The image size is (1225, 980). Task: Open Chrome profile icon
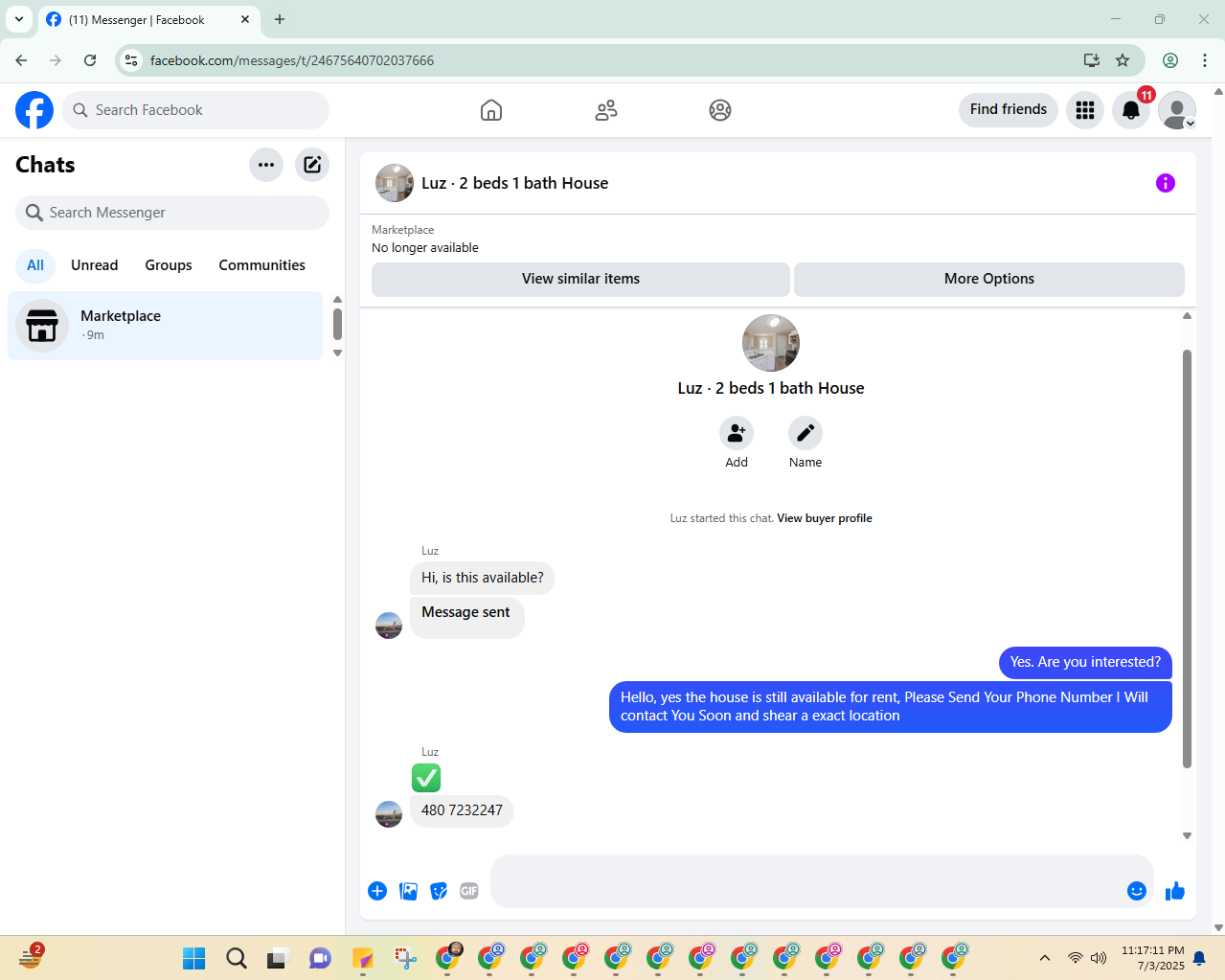click(x=1170, y=60)
